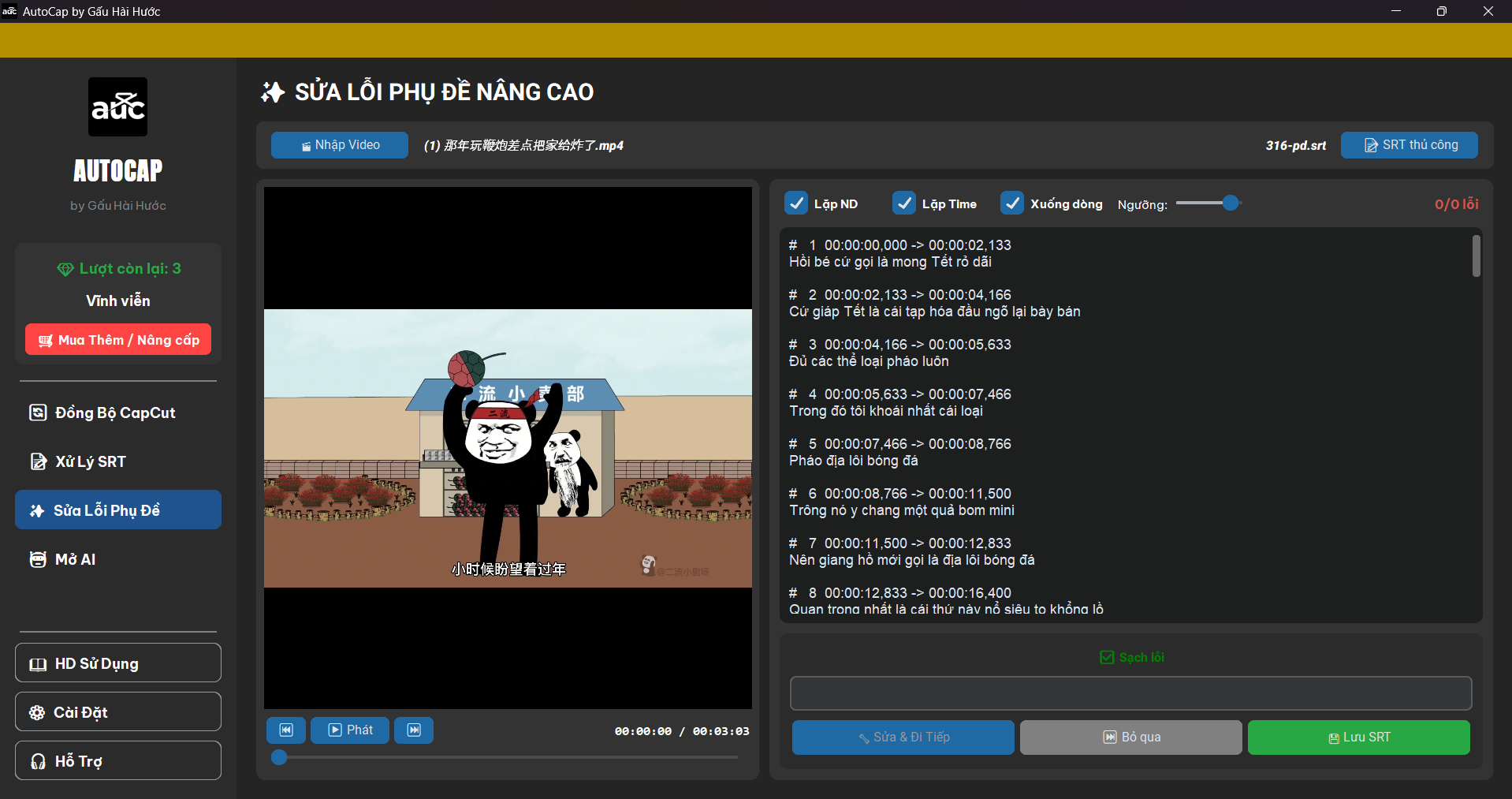This screenshot has width=1512, height=799.
Task: Disable the Xuống dòng checkbox
Action: [x=1012, y=203]
